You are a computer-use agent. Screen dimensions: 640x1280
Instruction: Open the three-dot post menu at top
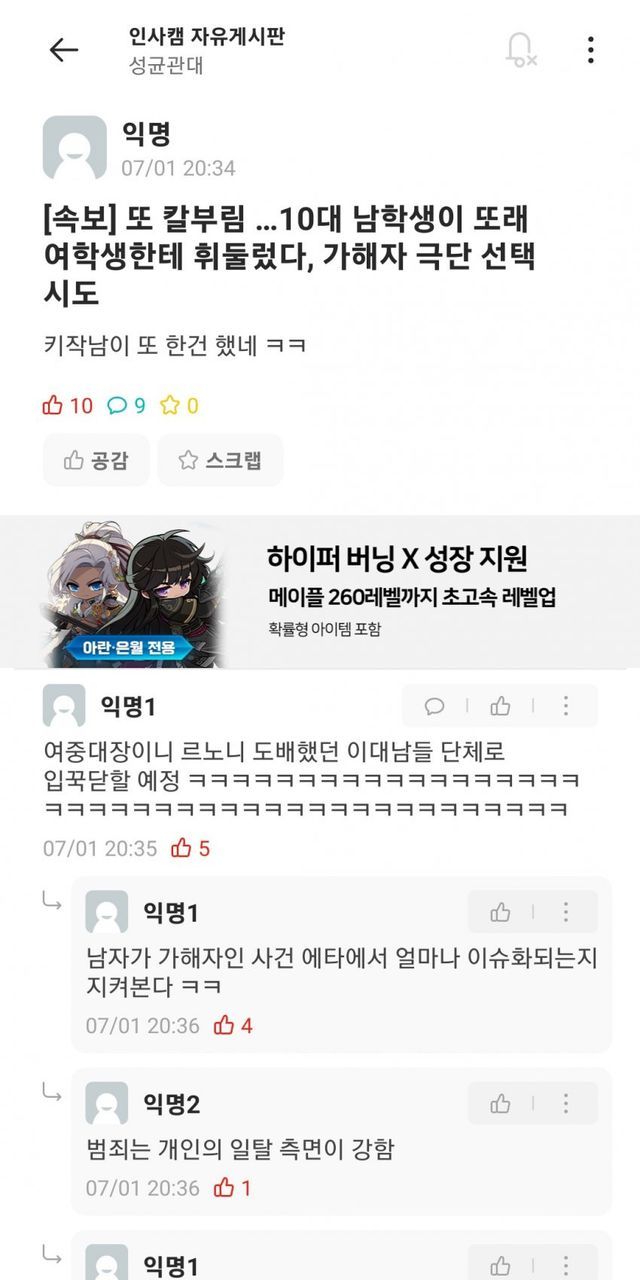[x=591, y=50]
